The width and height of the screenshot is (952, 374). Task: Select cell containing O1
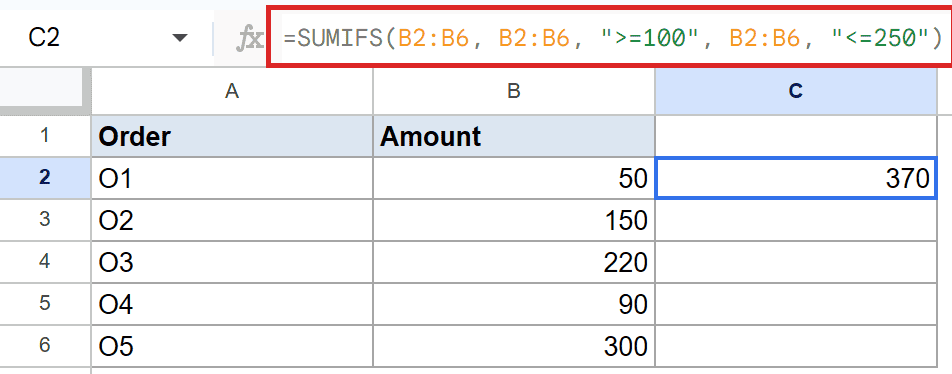(232, 178)
